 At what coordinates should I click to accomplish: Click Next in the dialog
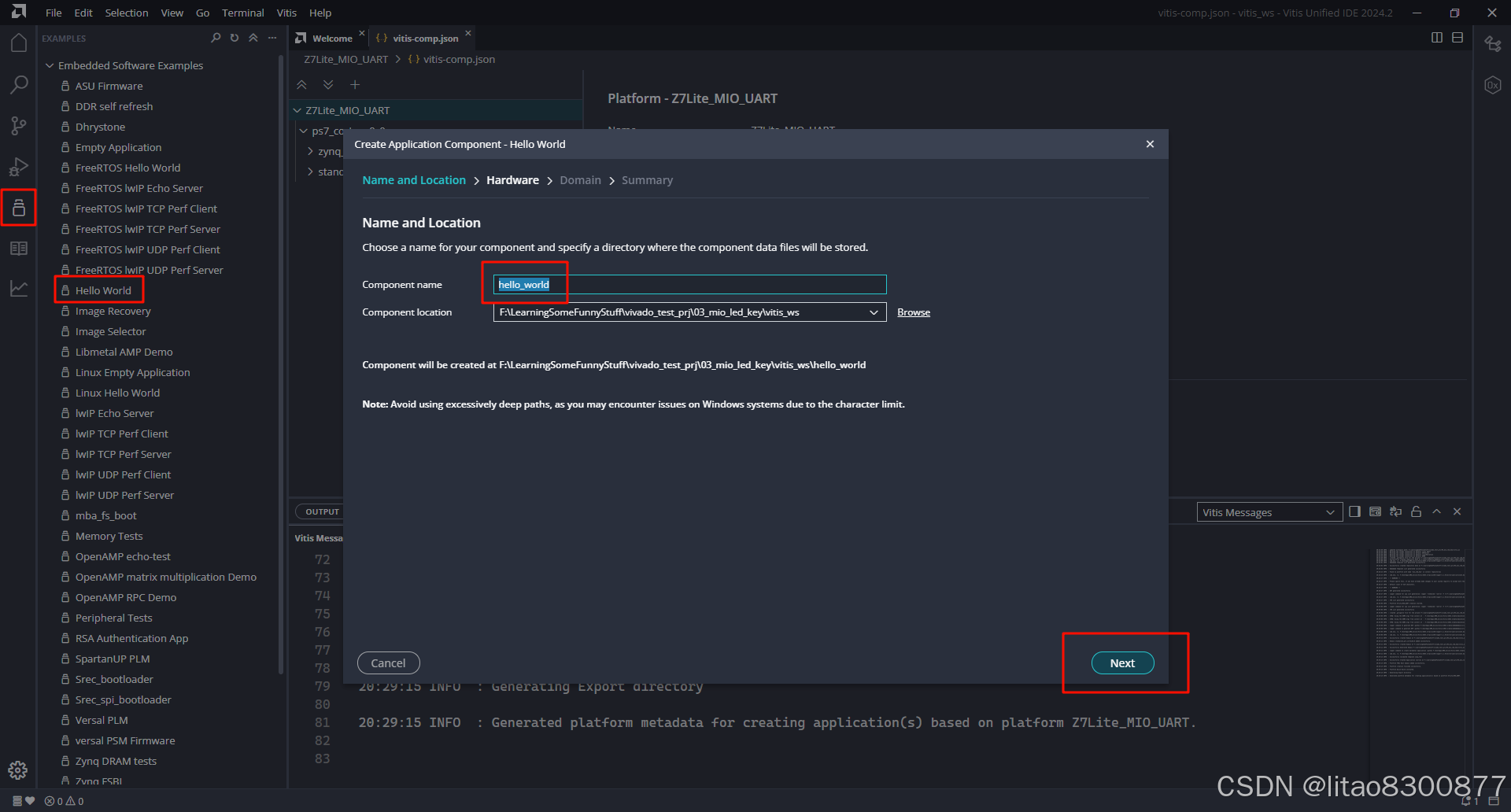1122,663
